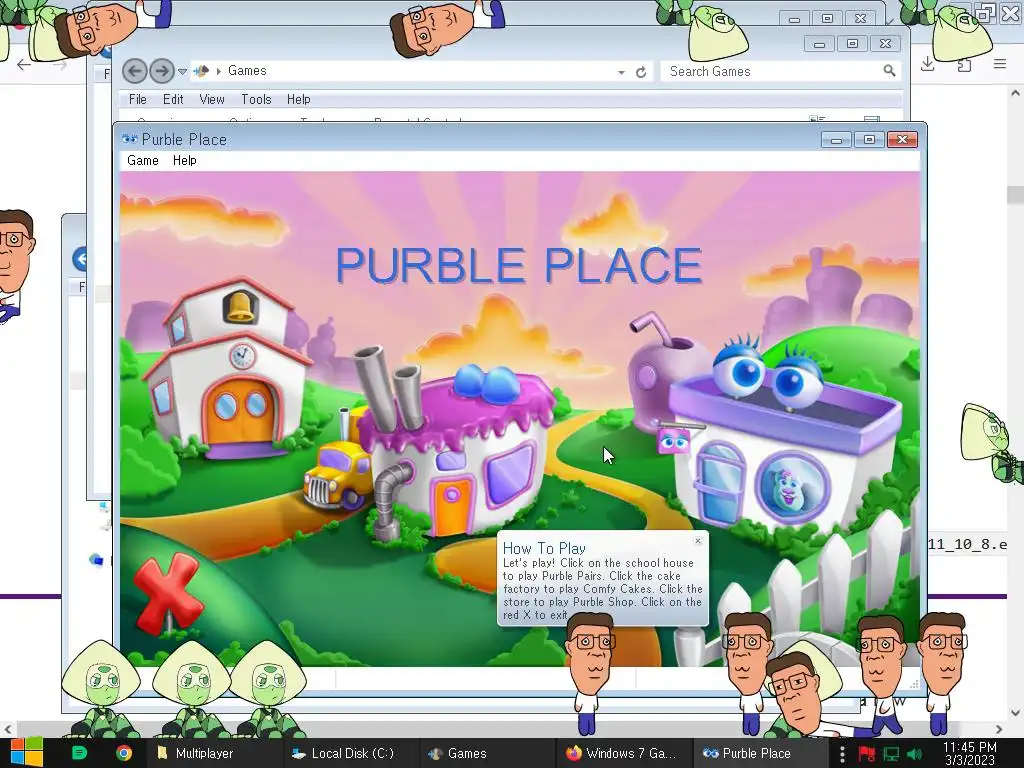Click the browser extensions icon beside downloads
Screen dimensions: 1024x768
tap(964, 64)
